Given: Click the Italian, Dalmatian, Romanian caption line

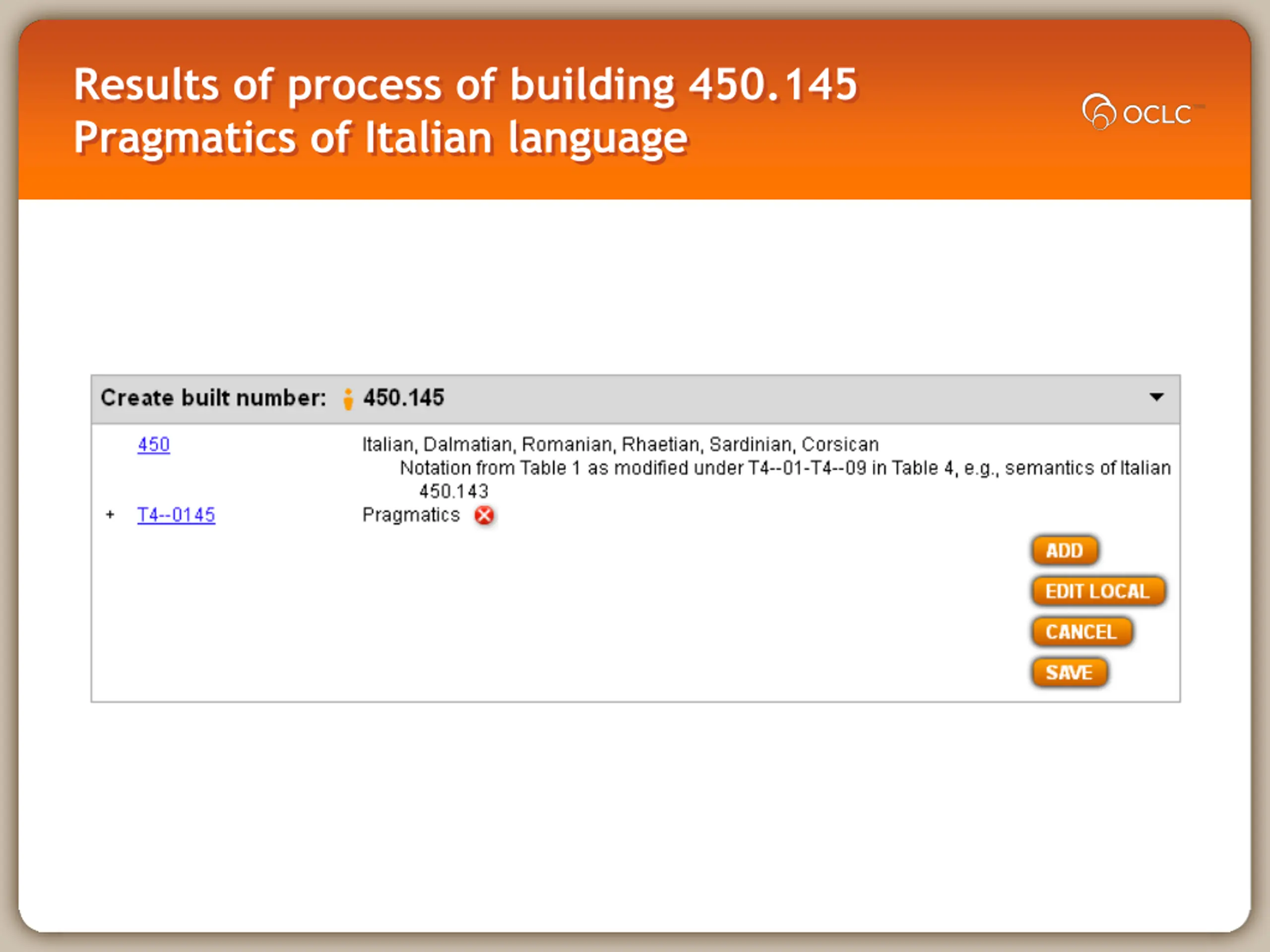Looking at the screenshot, I should [x=620, y=445].
